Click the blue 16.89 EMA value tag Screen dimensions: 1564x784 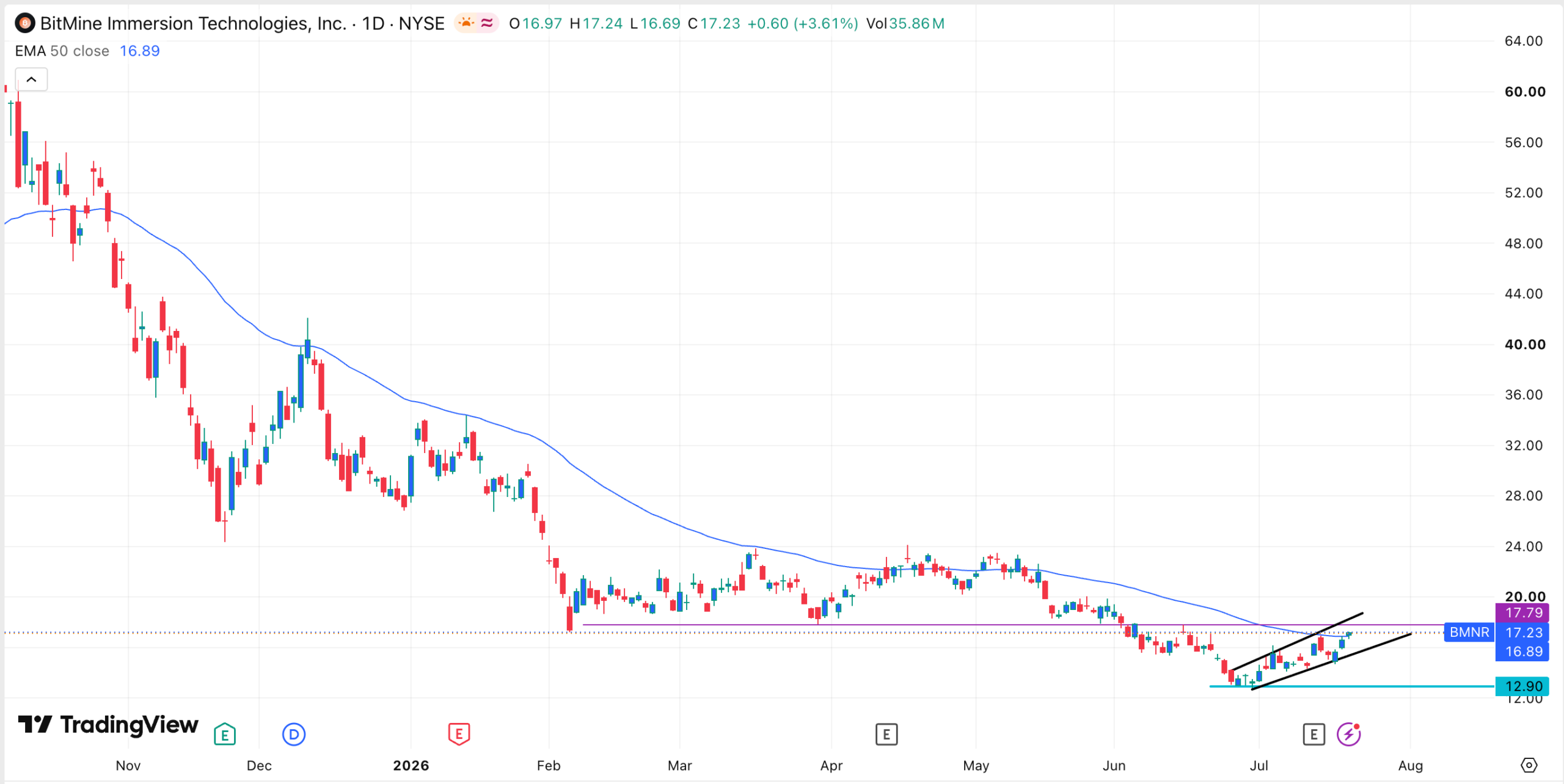pos(1523,652)
